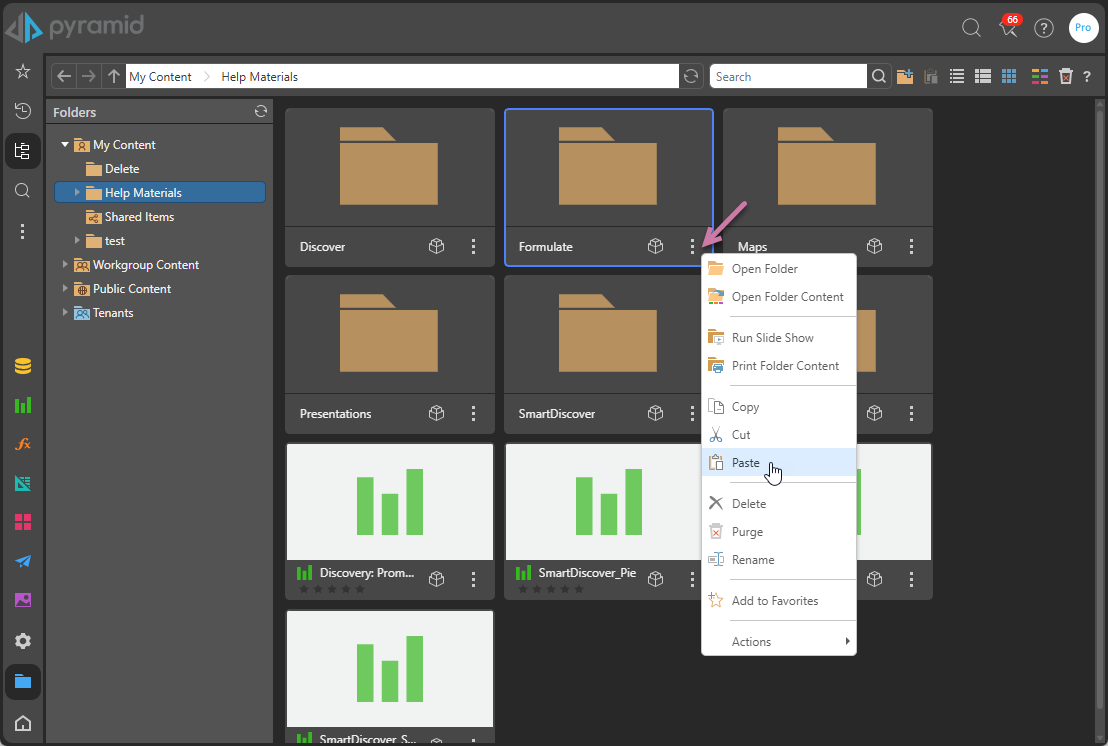Viewport: 1108px width, 746px height.
Task: Toggle the color-coded content type filter
Action: [1040, 77]
